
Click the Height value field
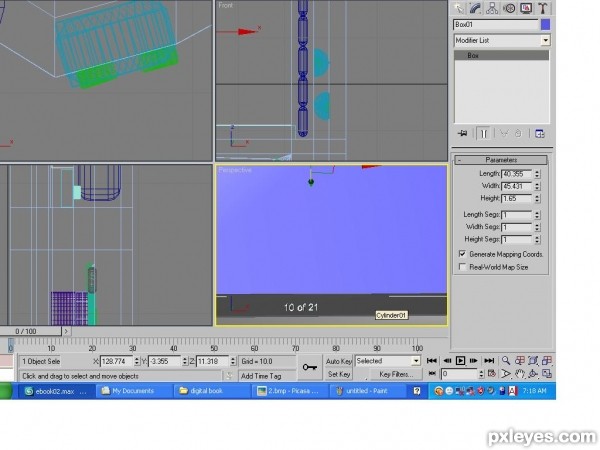click(x=517, y=199)
